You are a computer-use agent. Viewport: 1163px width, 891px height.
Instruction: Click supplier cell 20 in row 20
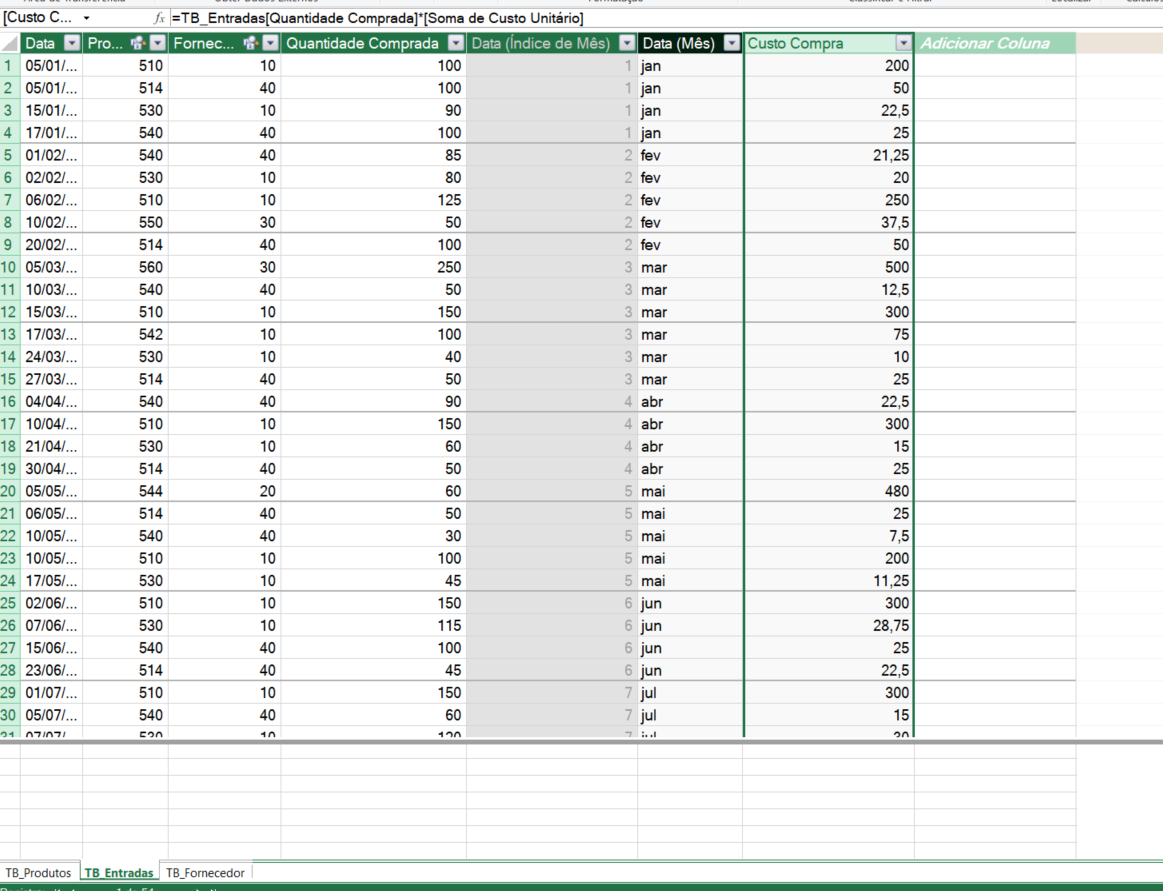[225, 491]
